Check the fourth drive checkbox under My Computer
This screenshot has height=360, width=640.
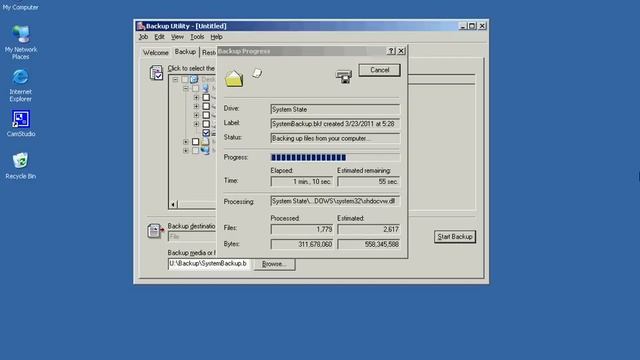point(206,124)
